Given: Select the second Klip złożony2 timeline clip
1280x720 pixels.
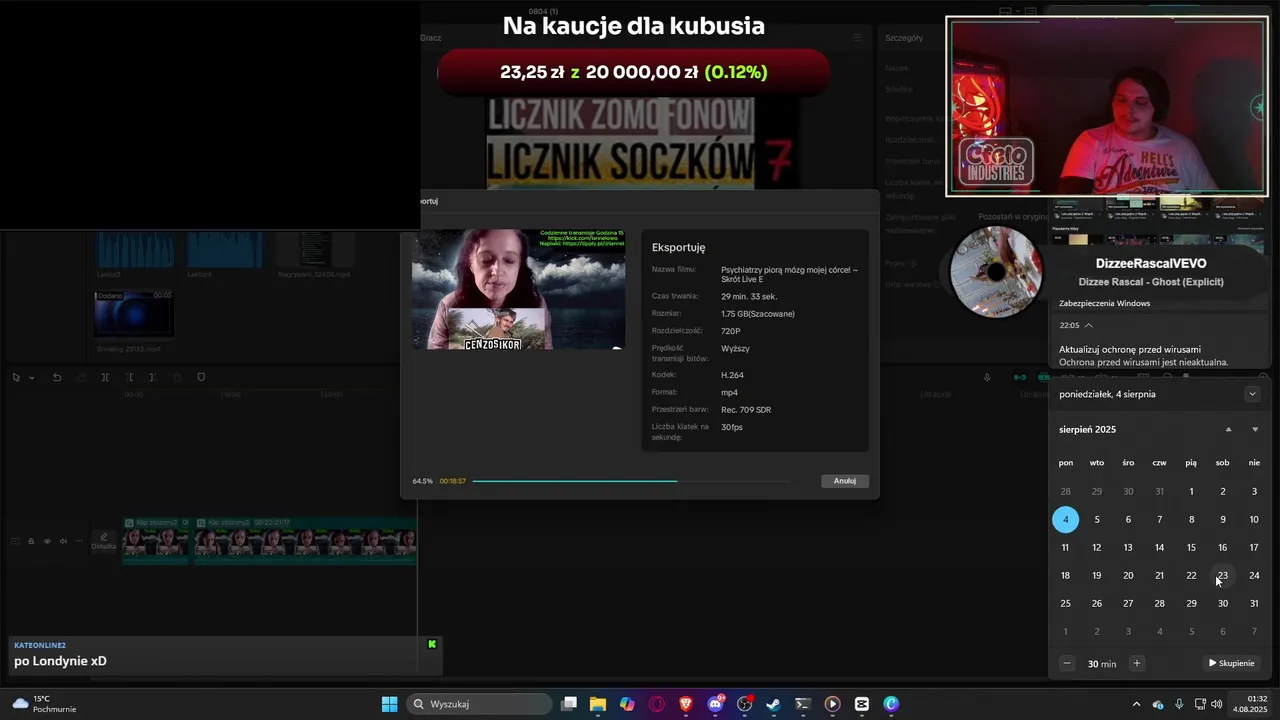Looking at the screenshot, I should pos(305,541).
